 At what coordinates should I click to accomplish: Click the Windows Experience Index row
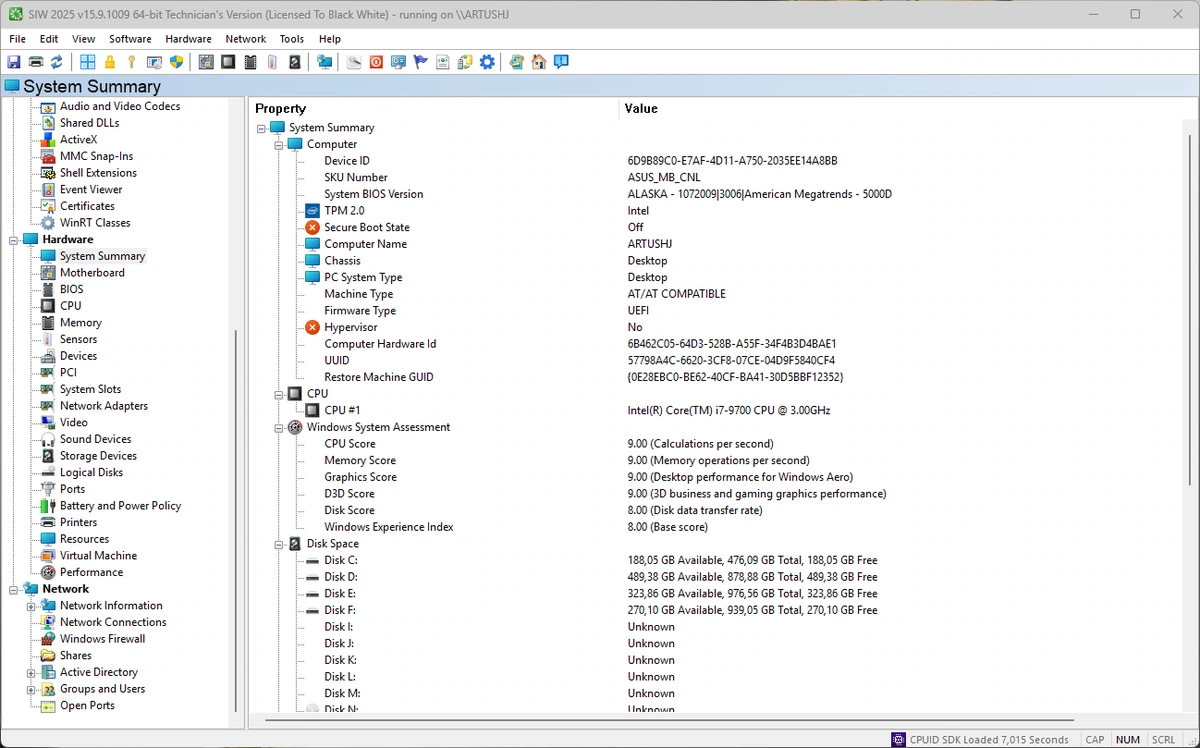[389, 528]
